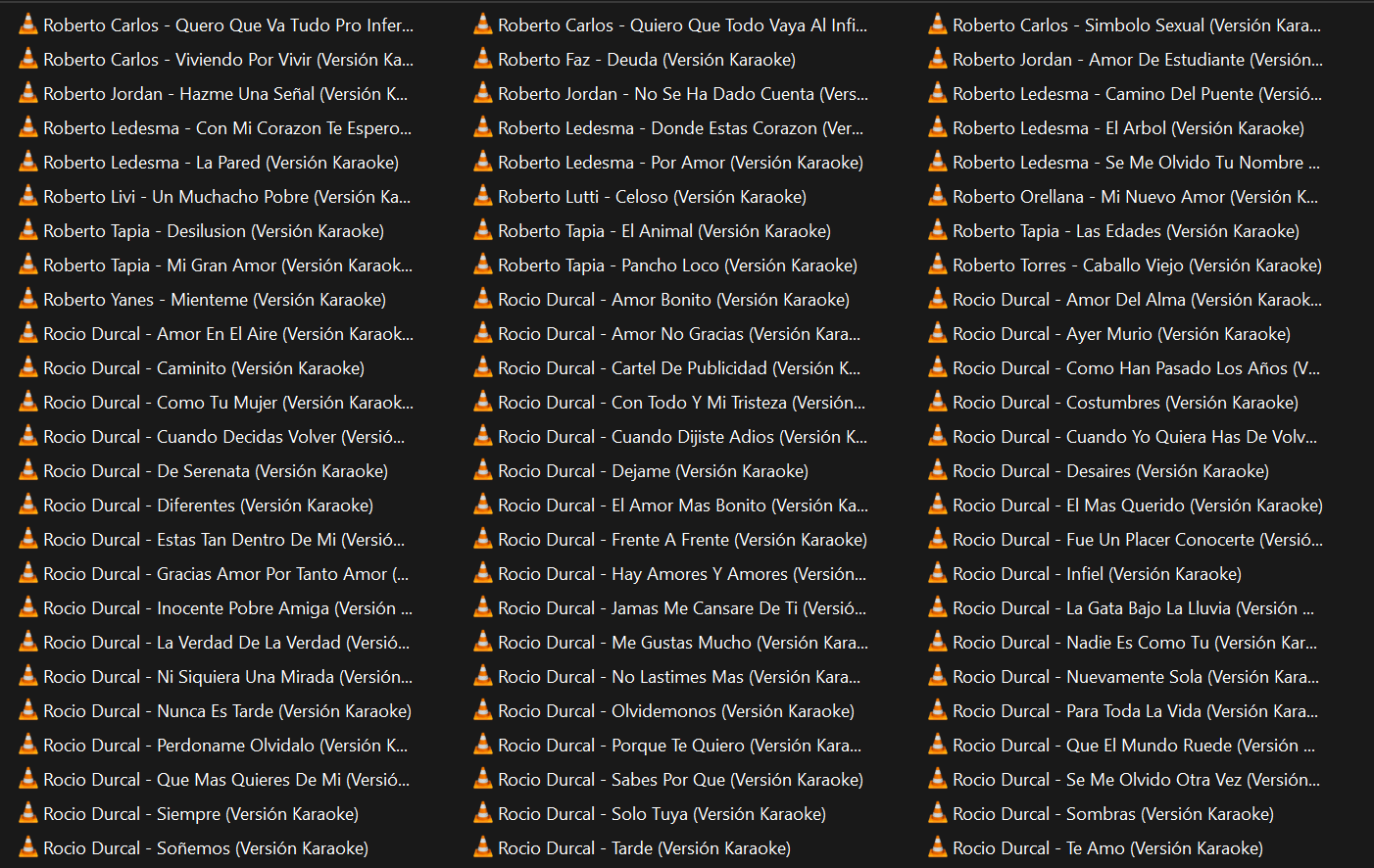Select icon beside Roberto Ledesma - El Arbol

938,127
